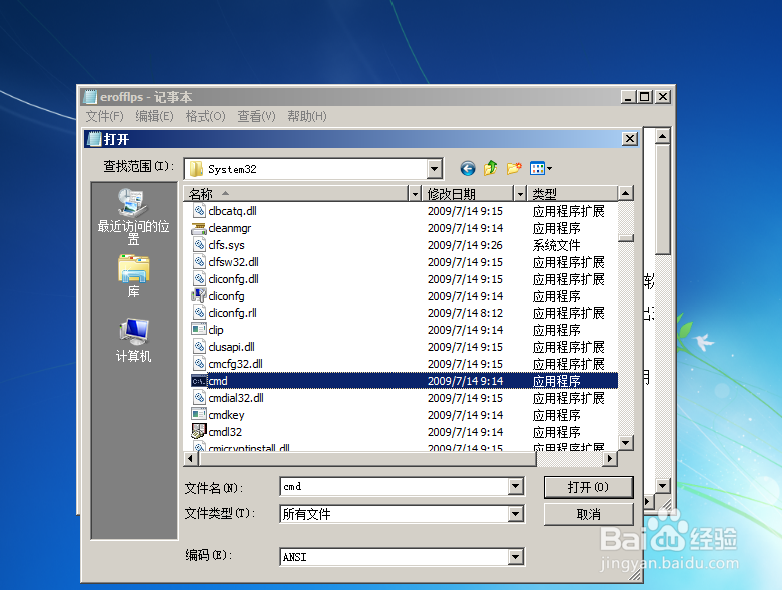Screen dimensions: 782x590
Task: Click the file type 所有文件 field
Action: click(394, 514)
